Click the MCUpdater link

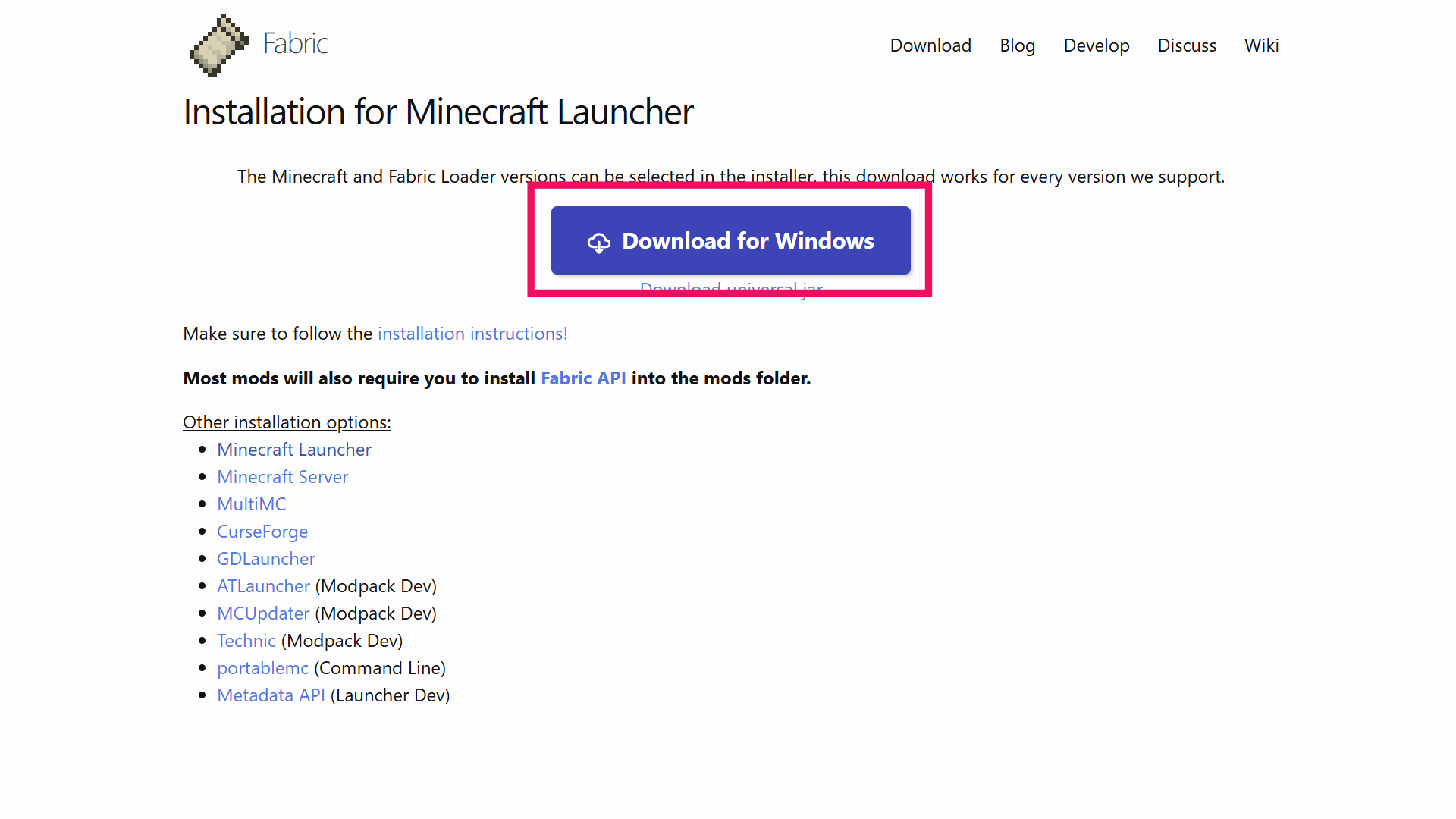point(263,613)
